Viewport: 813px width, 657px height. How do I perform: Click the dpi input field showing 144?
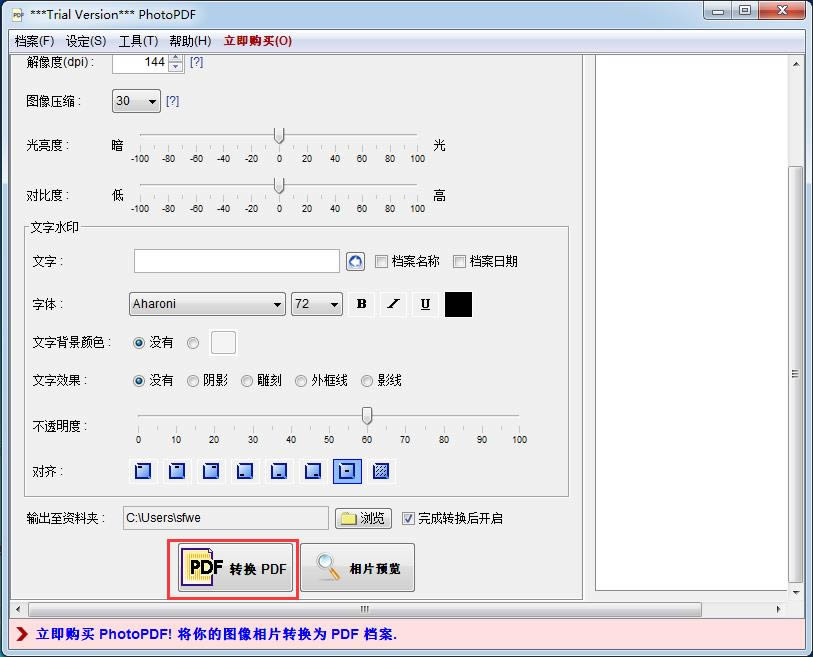click(140, 63)
